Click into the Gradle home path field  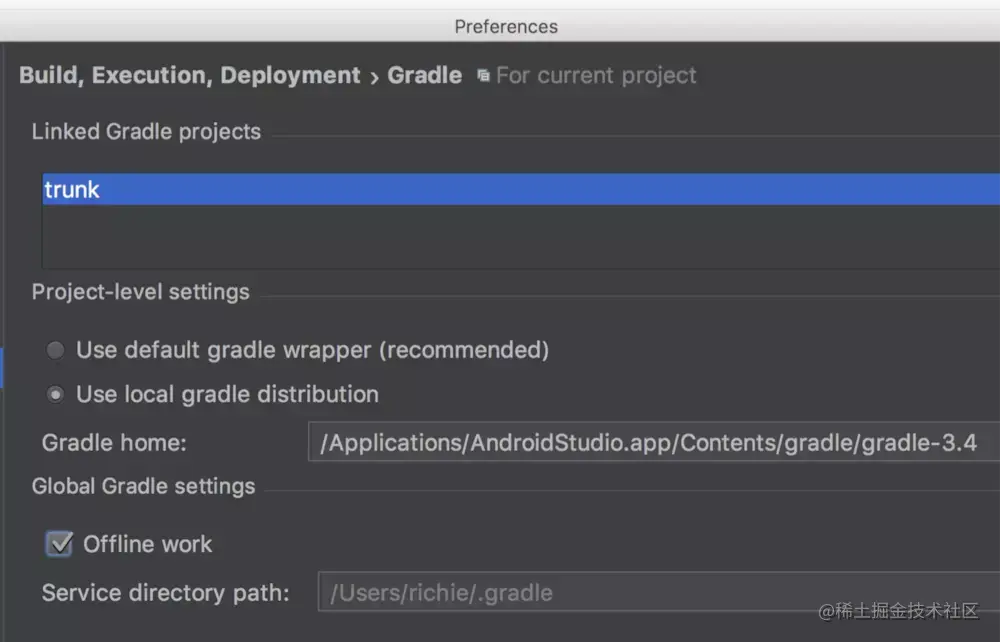(x=650, y=442)
